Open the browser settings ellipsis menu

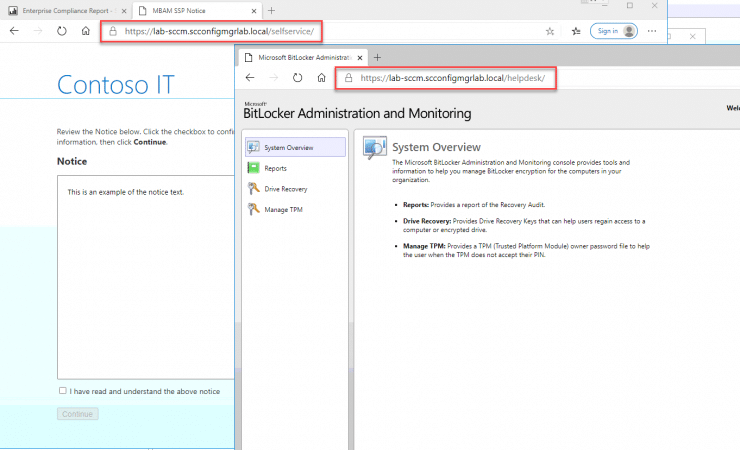pyautogui.click(x=652, y=31)
